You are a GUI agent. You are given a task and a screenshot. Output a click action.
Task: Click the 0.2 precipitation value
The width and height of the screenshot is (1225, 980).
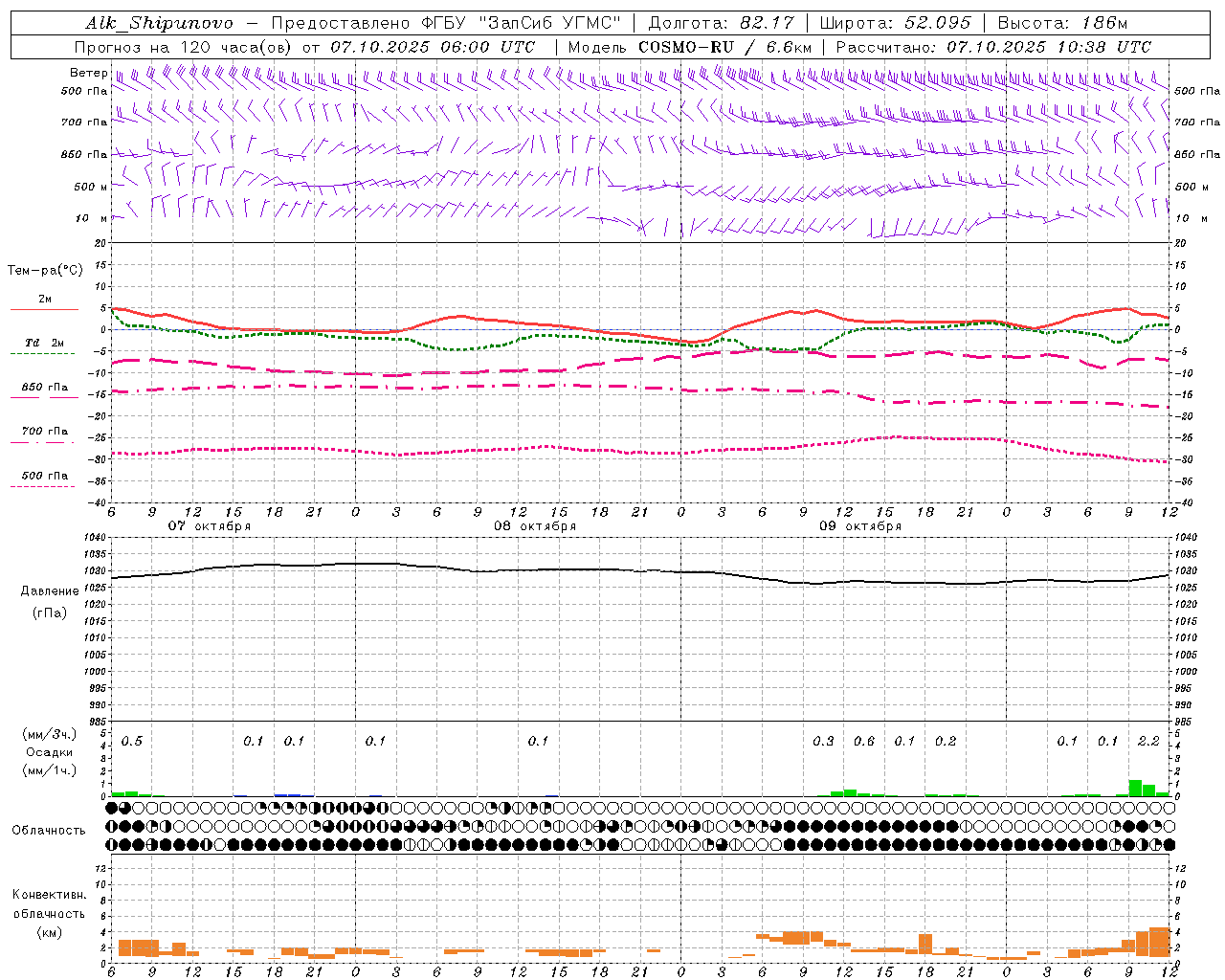point(946,742)
